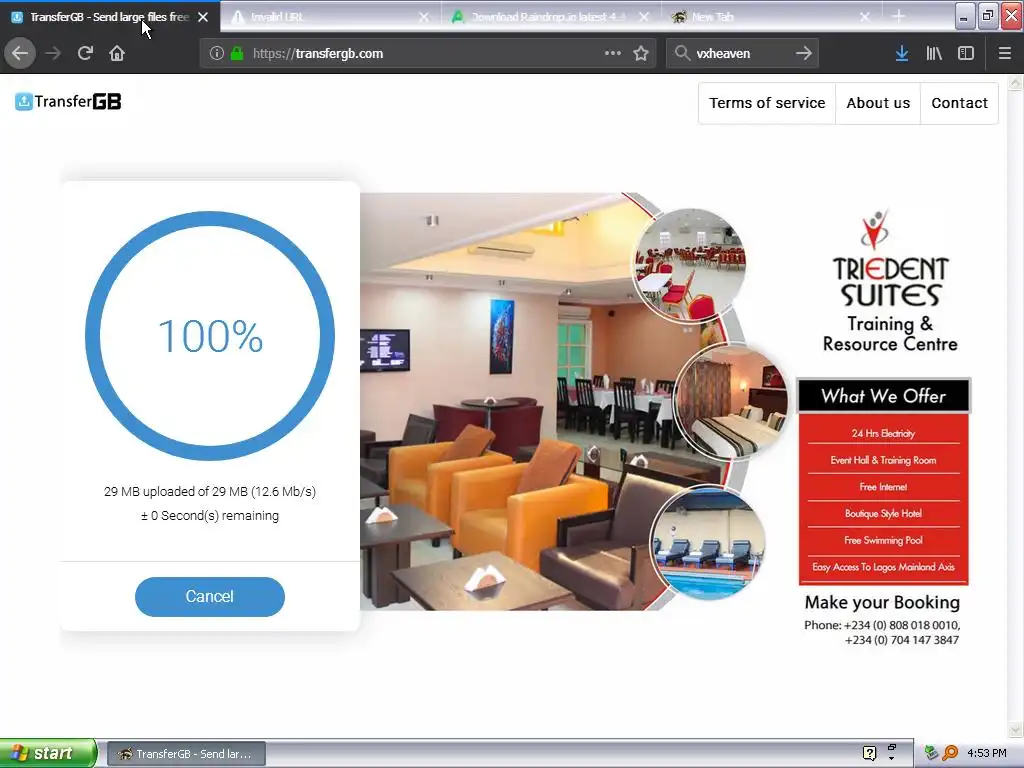Click the help question-mark tray icon
Image resolution: width=1024 pixels, height=768 pixels.
(x=869, y=753)
